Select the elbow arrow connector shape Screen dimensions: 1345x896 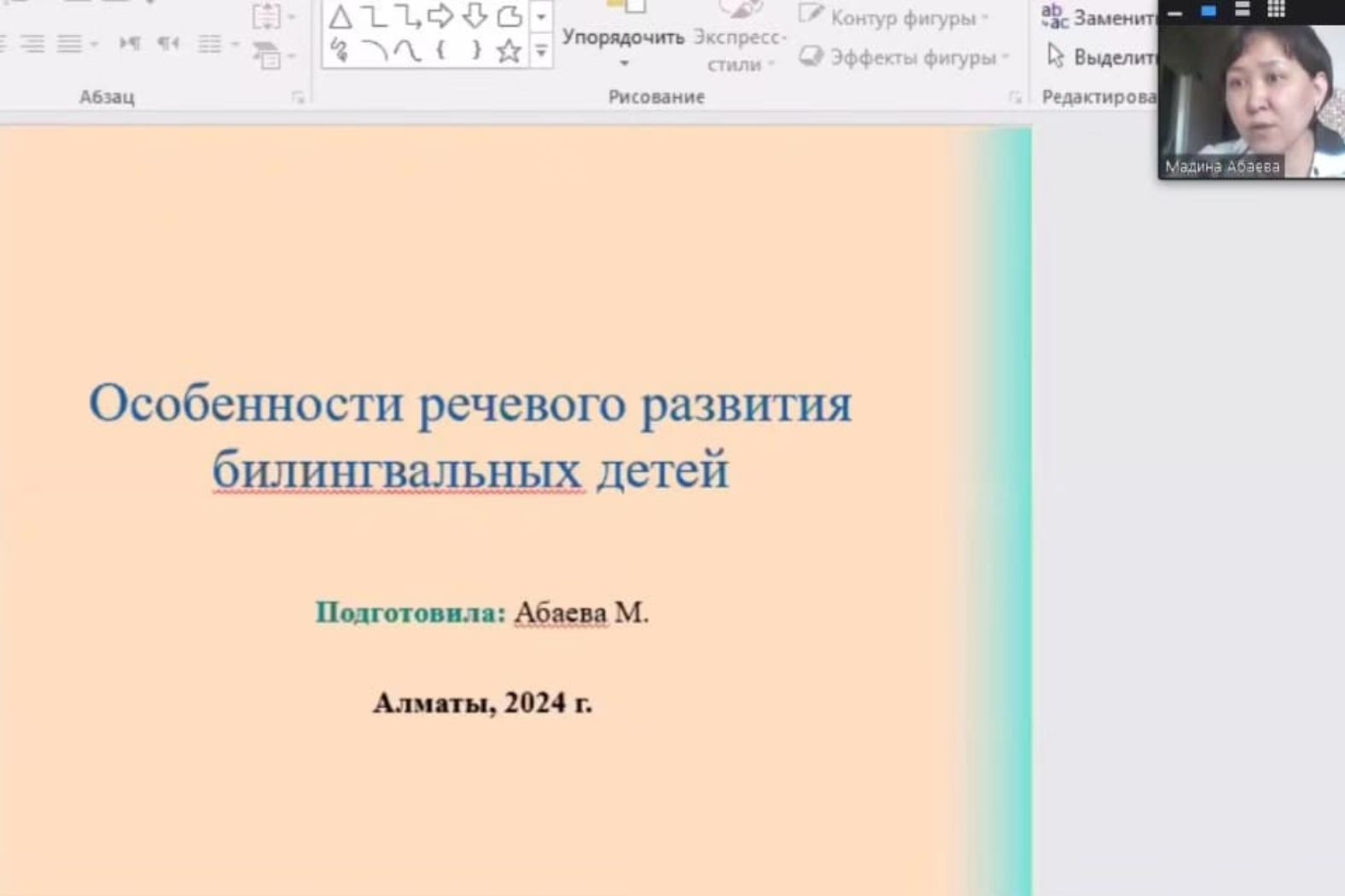point(408,15)
